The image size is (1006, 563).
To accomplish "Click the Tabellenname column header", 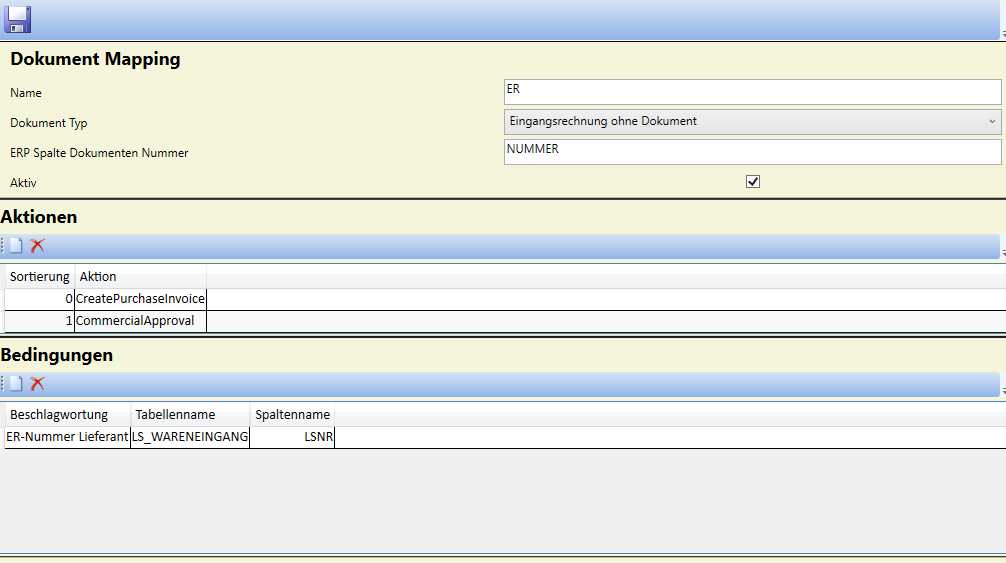I will (176, 414).
